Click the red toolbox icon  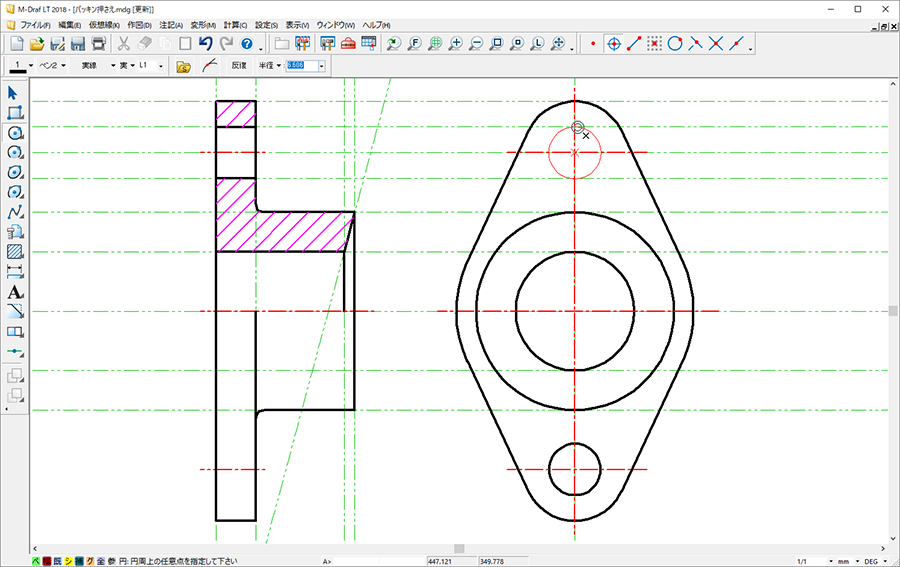[x=348, y=43]
